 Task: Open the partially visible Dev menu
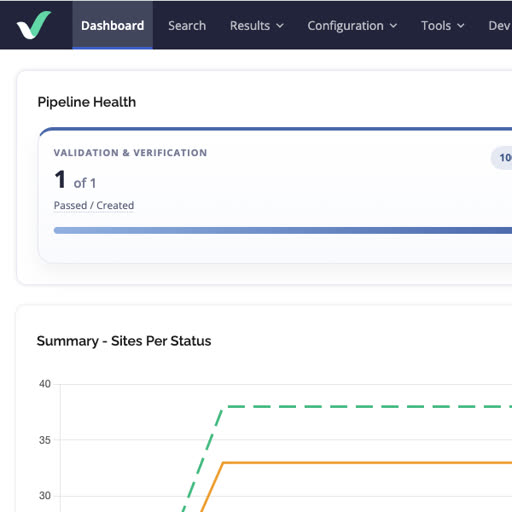click(500, 26)
